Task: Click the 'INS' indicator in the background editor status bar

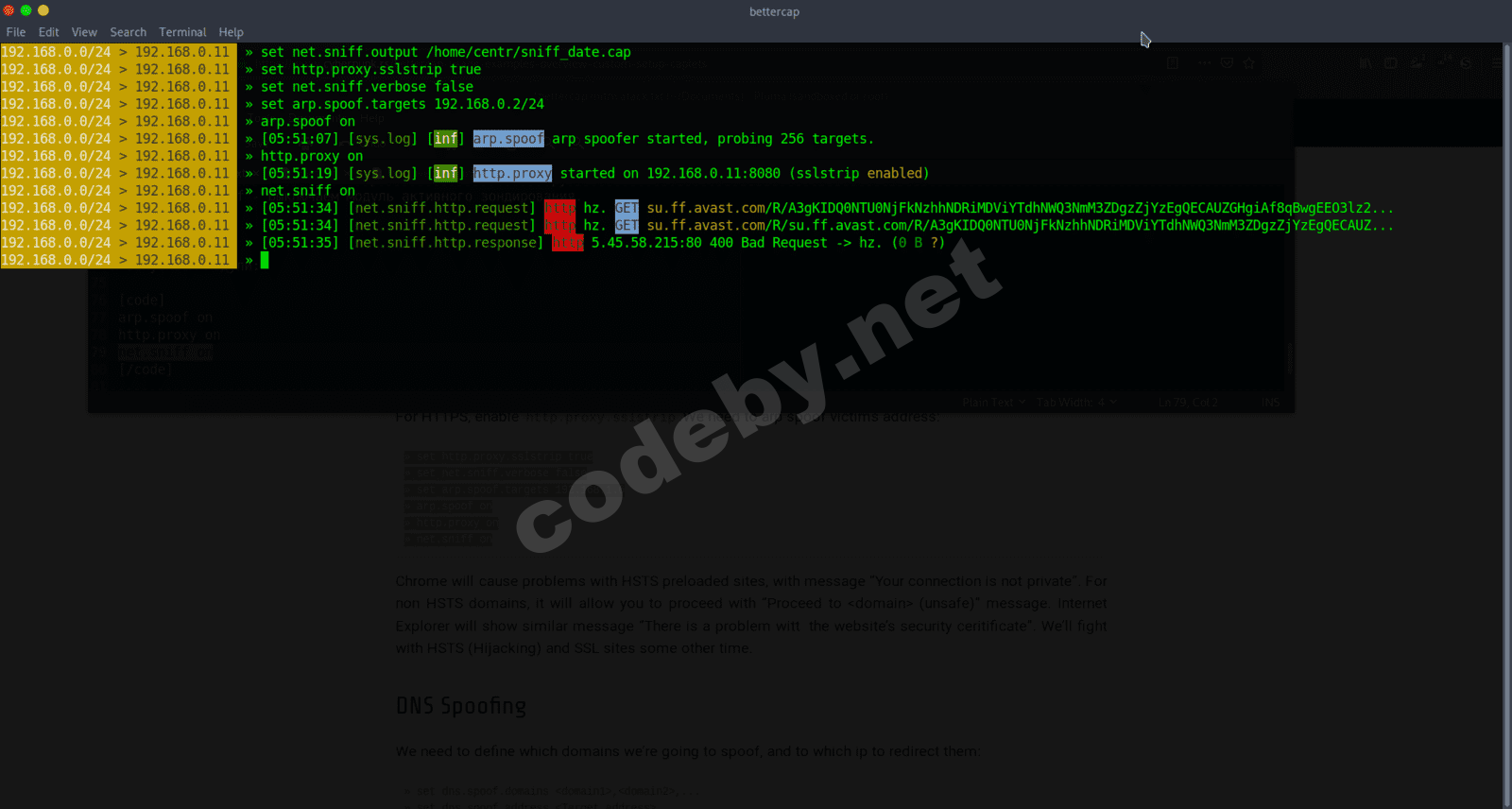Action: [x=1271, y=403]
